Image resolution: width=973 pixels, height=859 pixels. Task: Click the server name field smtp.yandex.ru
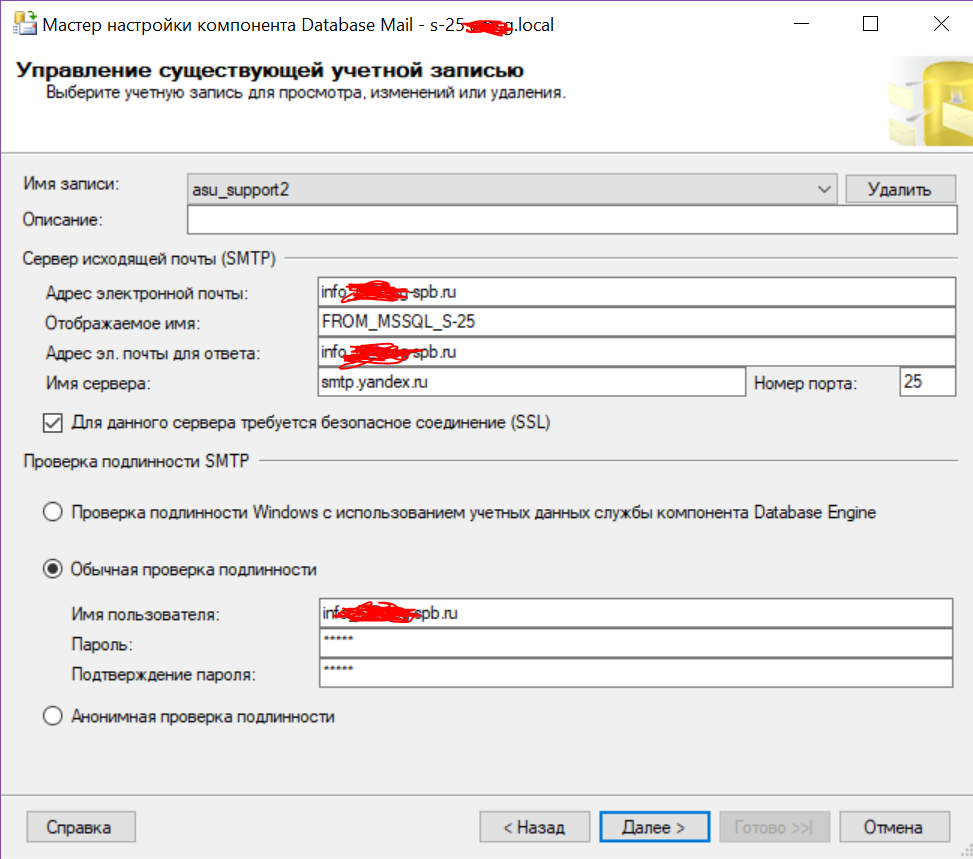pos(530,382)
